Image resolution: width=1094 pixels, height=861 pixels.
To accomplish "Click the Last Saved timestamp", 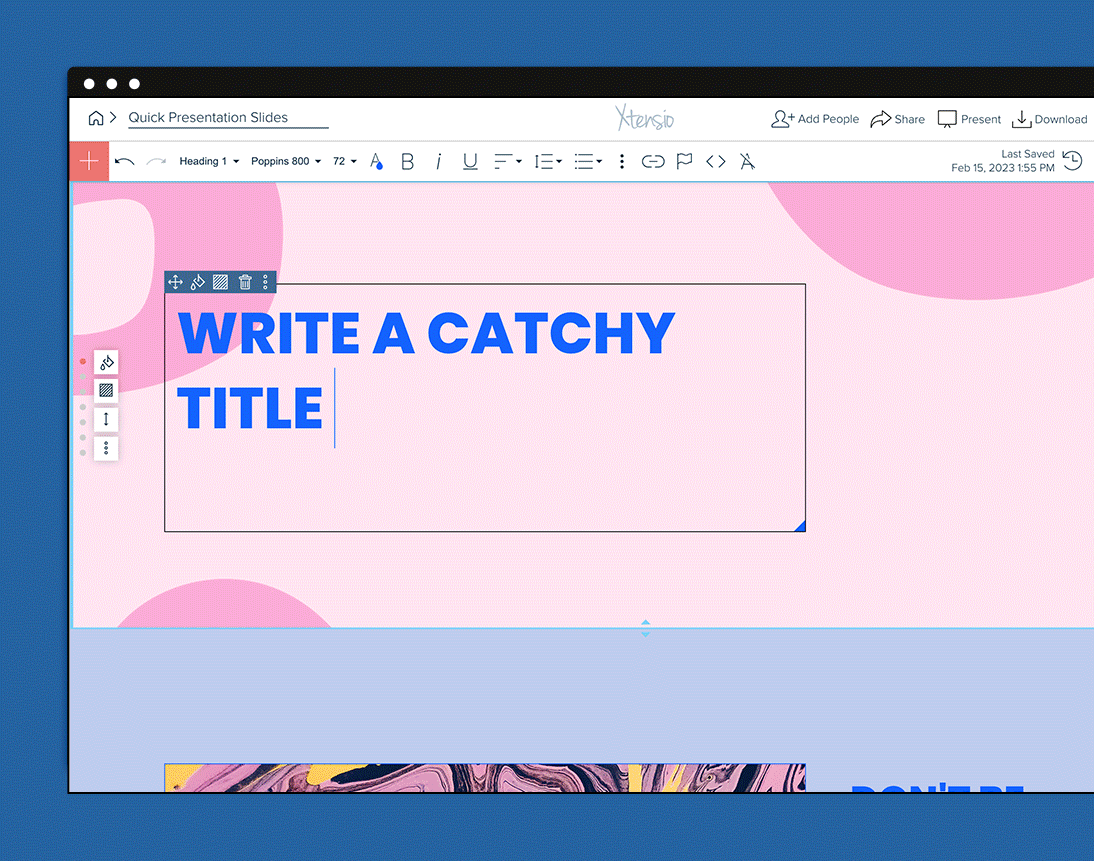I will point(1003,161).
